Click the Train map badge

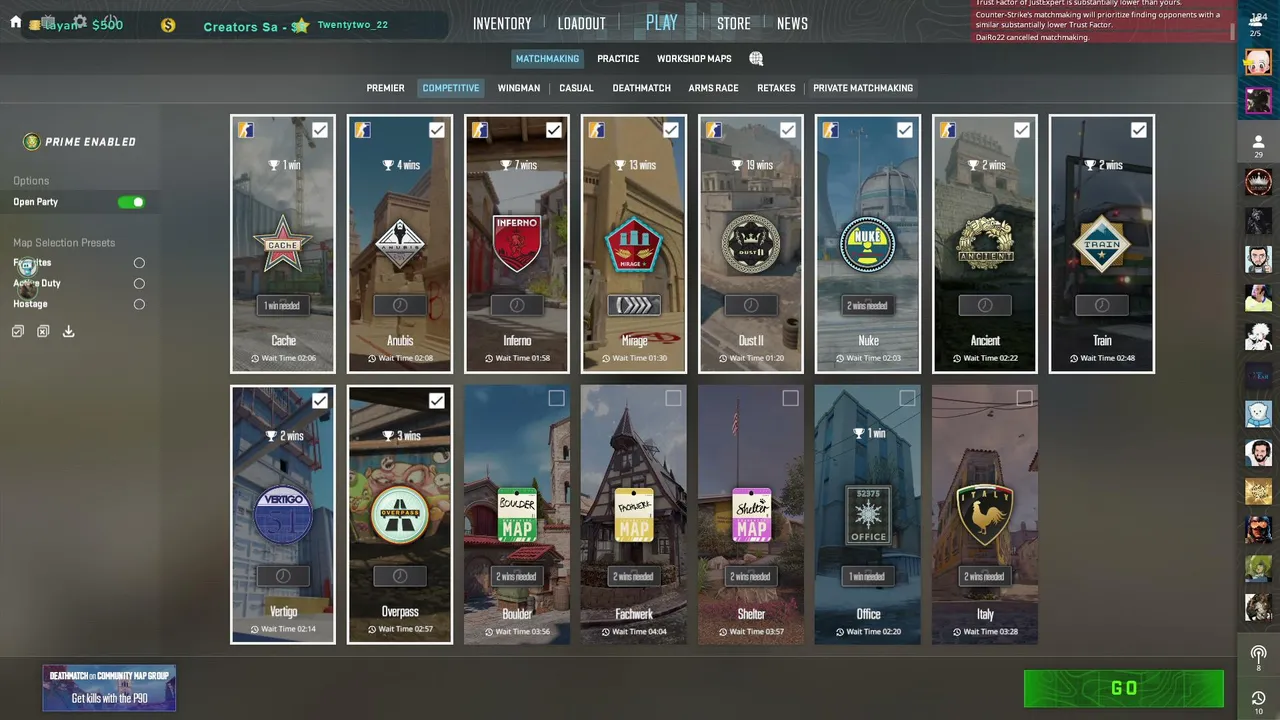point(1102,244)
